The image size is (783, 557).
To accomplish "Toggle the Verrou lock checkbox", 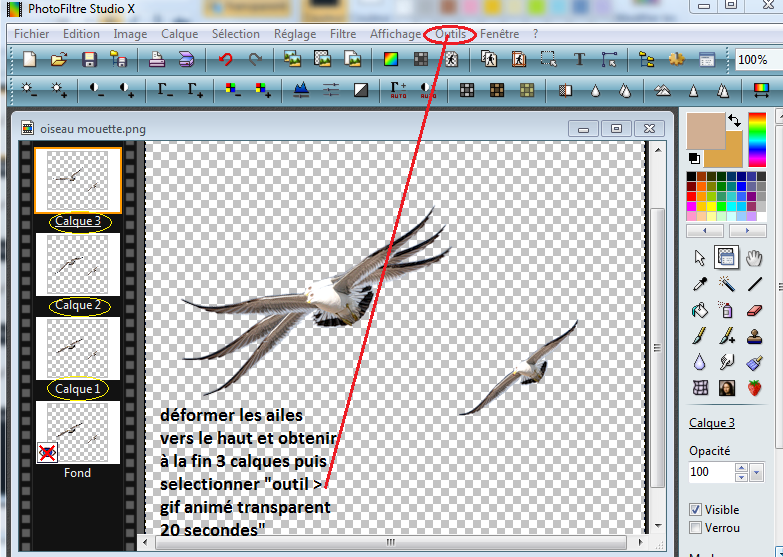I will point(695,528).
